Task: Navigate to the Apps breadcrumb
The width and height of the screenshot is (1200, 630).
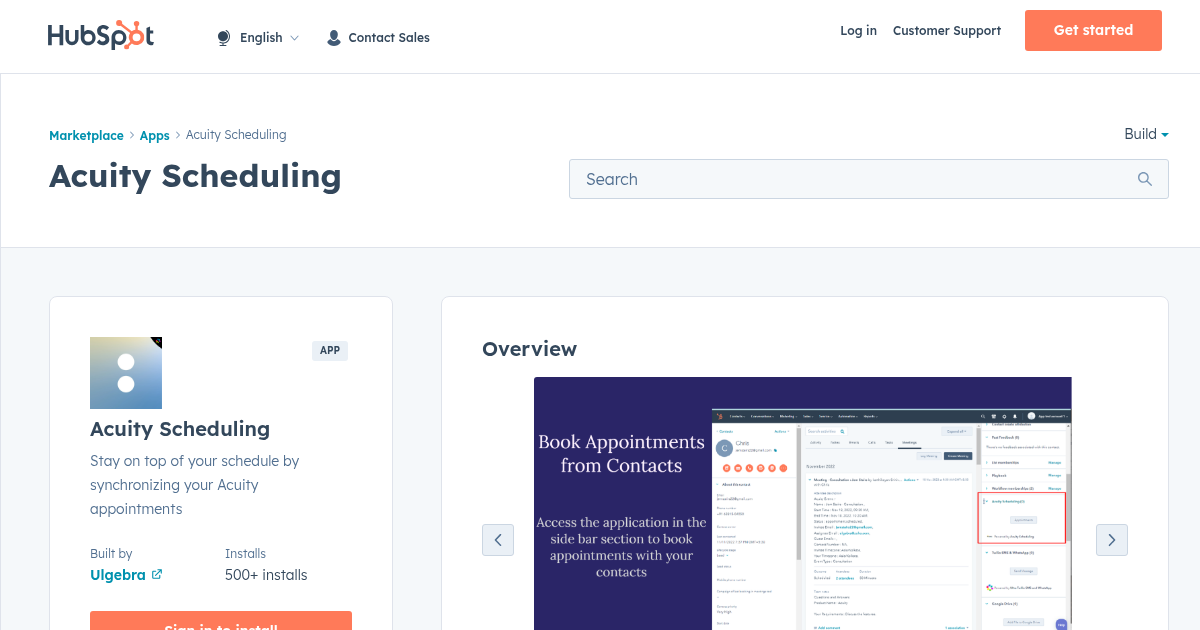Action: [154, 135]
